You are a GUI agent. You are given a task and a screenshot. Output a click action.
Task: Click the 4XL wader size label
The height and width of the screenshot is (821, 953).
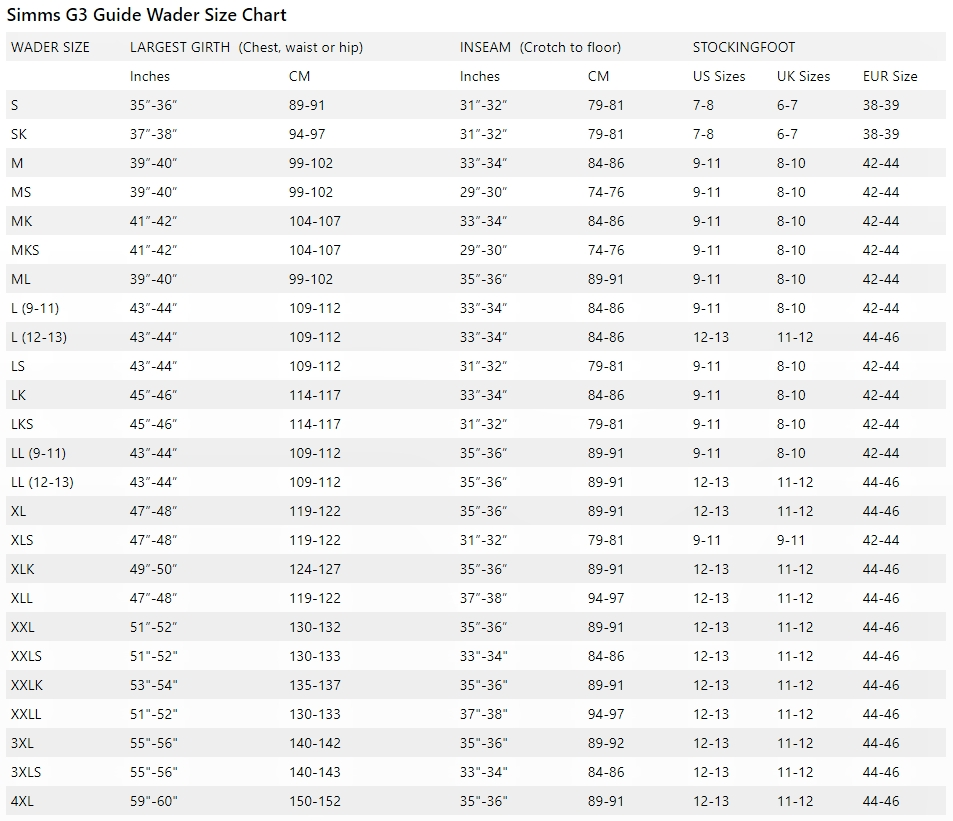click(x=22, y=802)
